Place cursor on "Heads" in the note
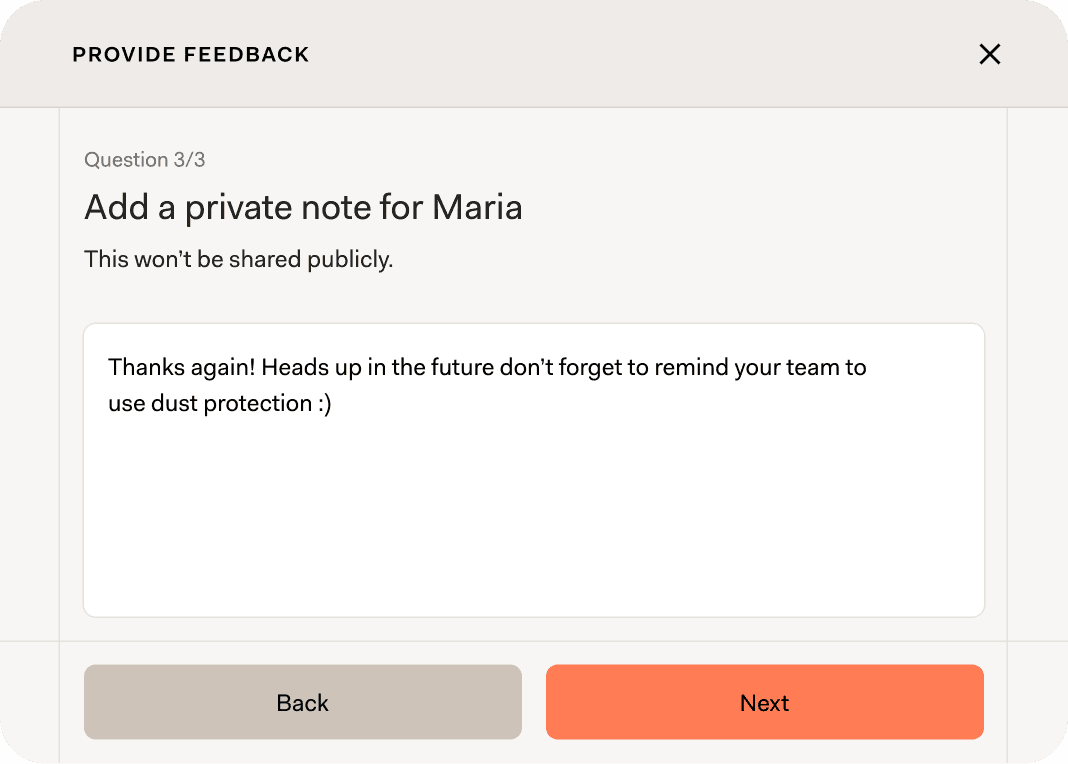This screenshot has height=764, width=1068. tap(293, 367)
